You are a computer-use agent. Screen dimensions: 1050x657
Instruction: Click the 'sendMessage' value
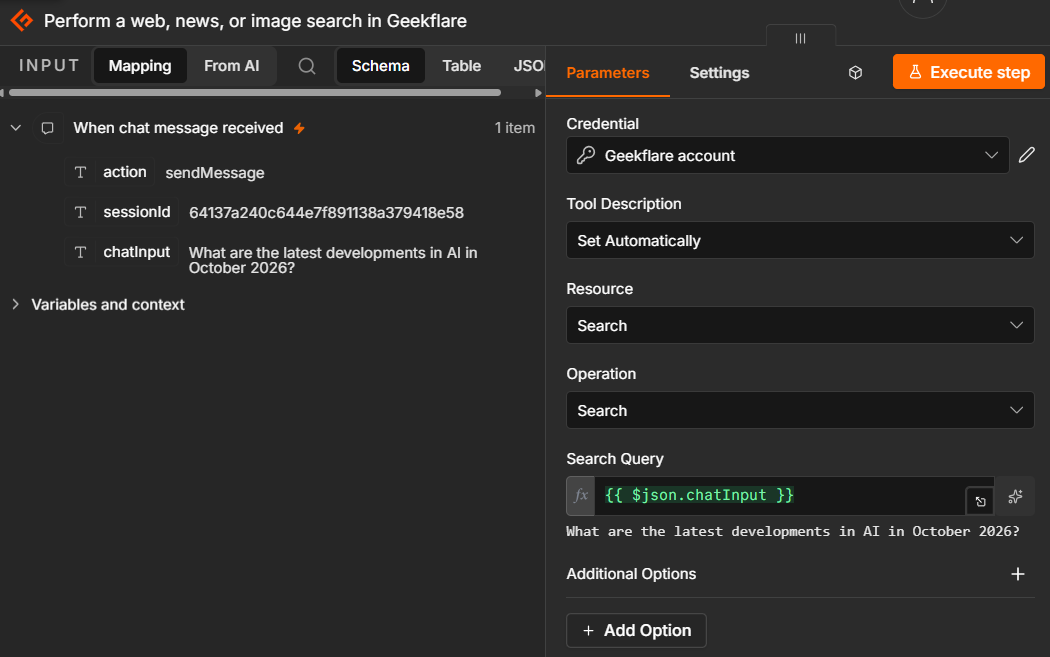pyautogui.click(x=215, y=173)
